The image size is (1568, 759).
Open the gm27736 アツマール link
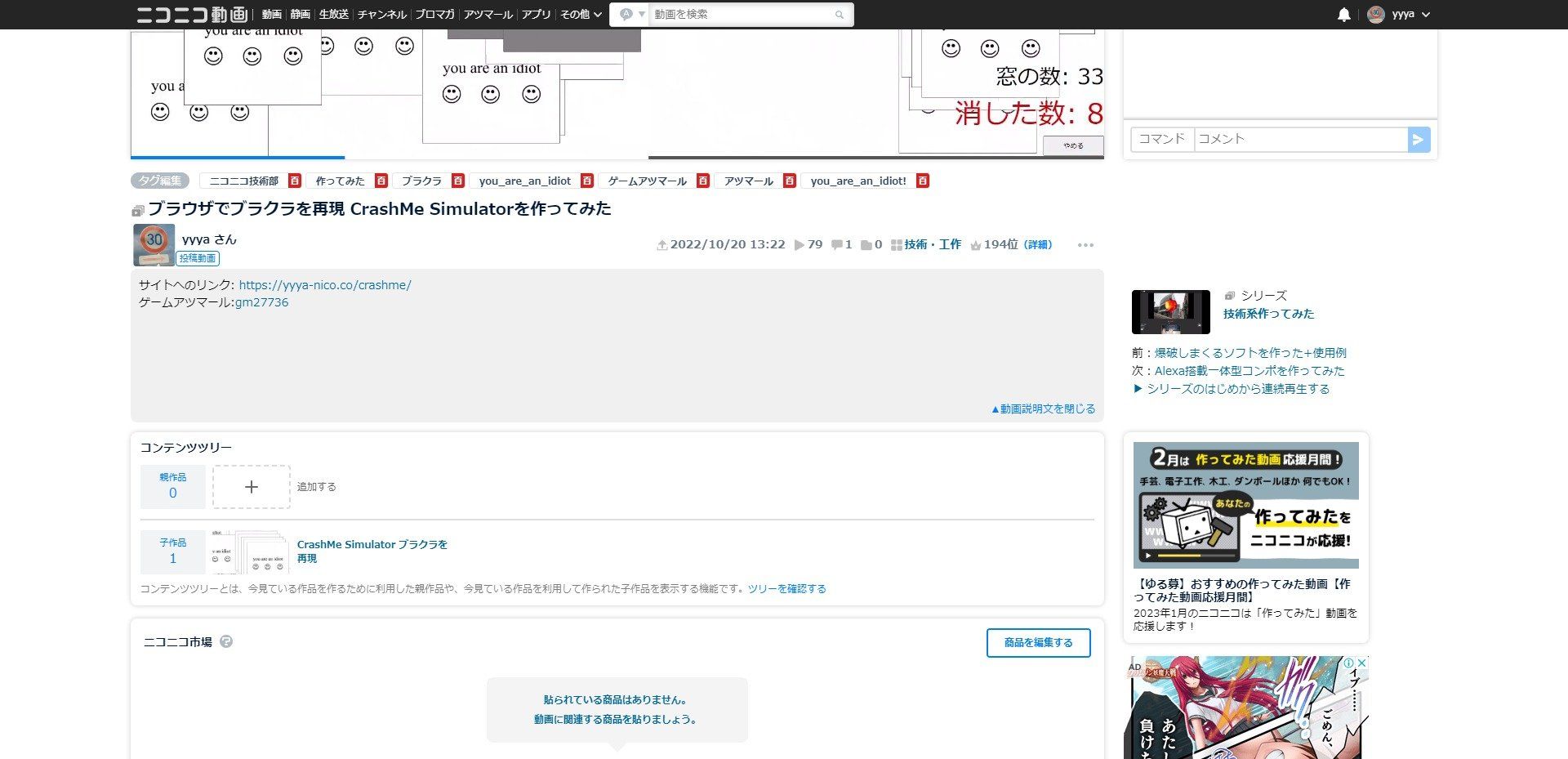pyautogui.click(x=261, y=302)
